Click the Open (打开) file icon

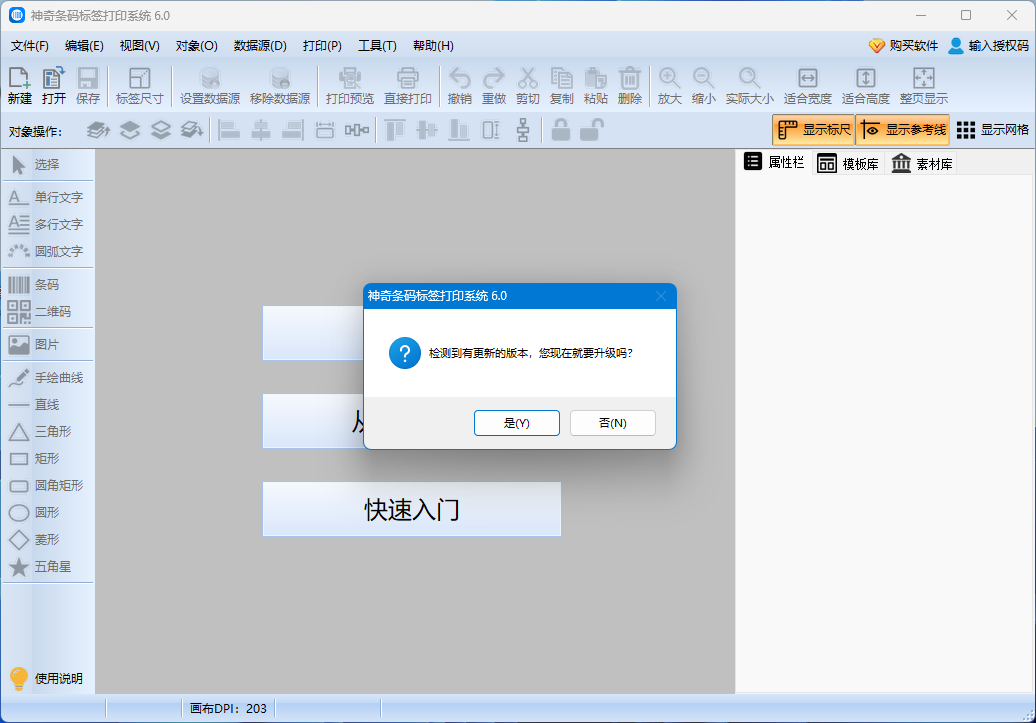point(53,79)
